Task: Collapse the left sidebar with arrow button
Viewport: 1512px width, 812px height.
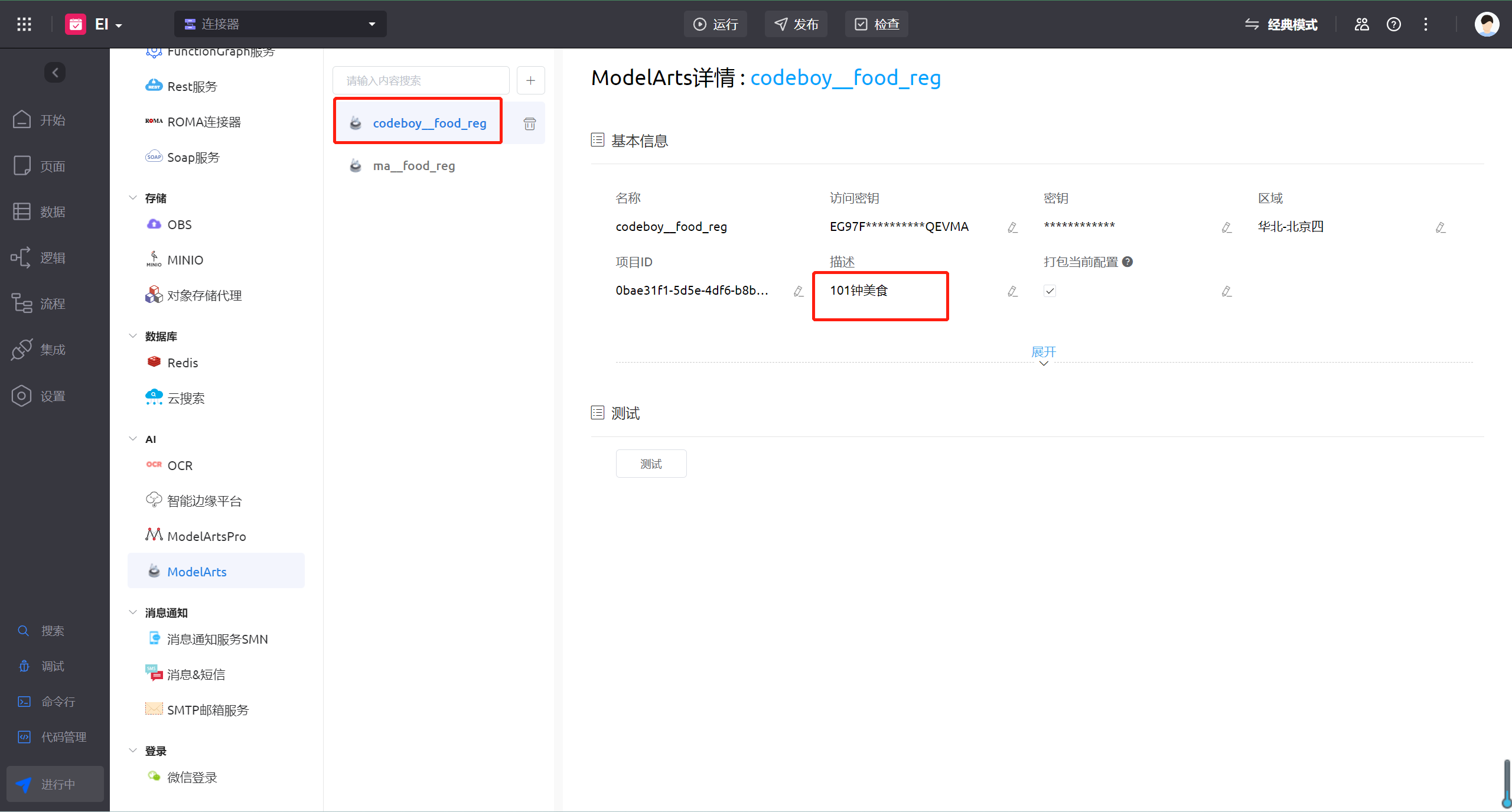Action: [55, 73]
